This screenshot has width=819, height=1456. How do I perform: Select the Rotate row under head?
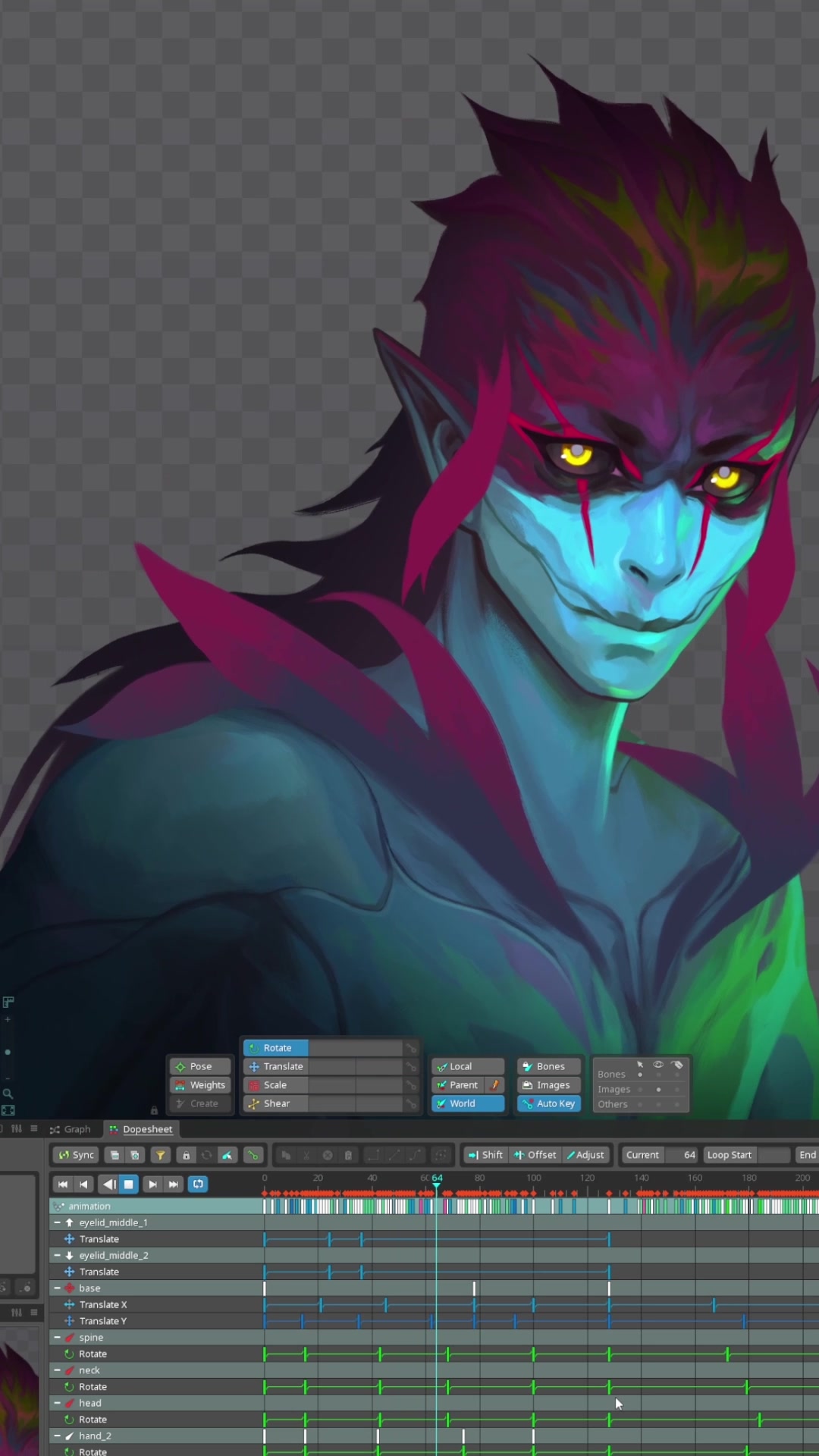[156, 1419]
